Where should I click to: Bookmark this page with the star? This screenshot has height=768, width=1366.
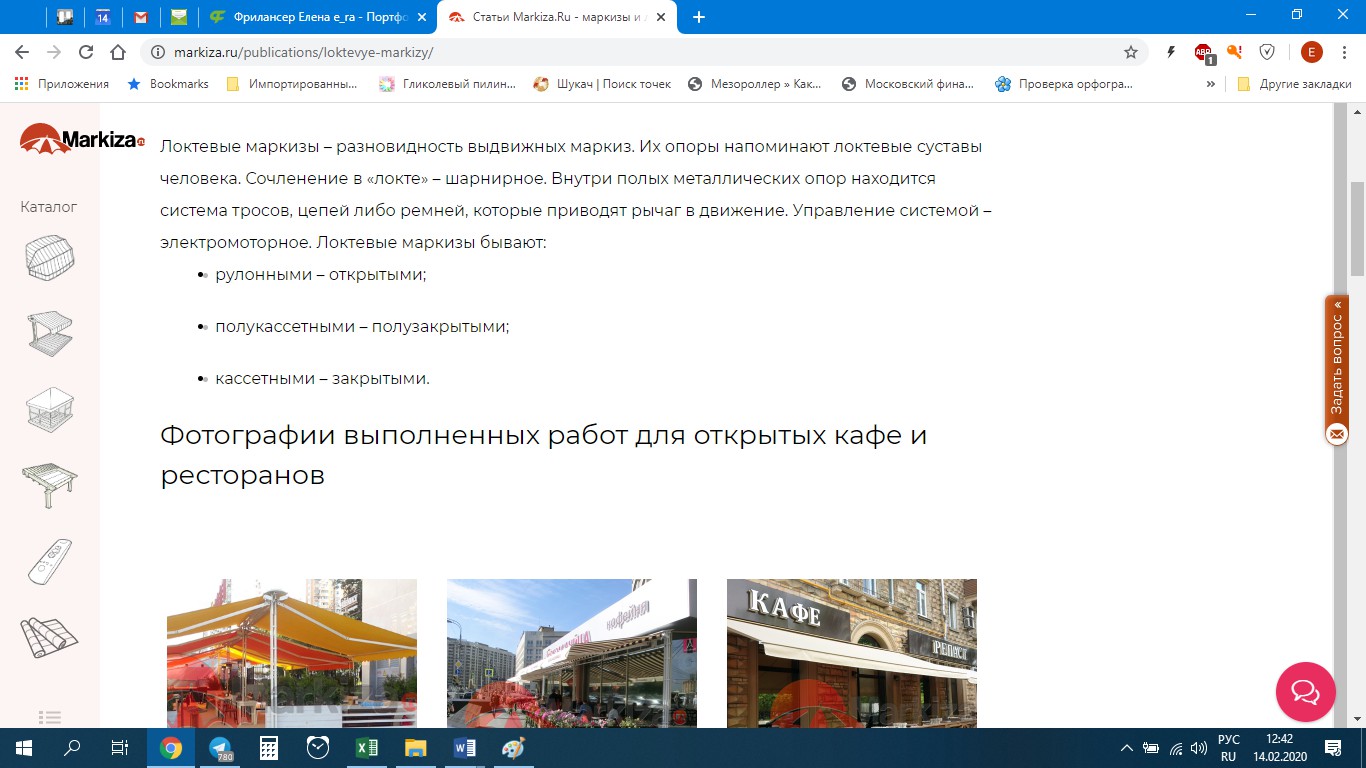point(1131,52)
